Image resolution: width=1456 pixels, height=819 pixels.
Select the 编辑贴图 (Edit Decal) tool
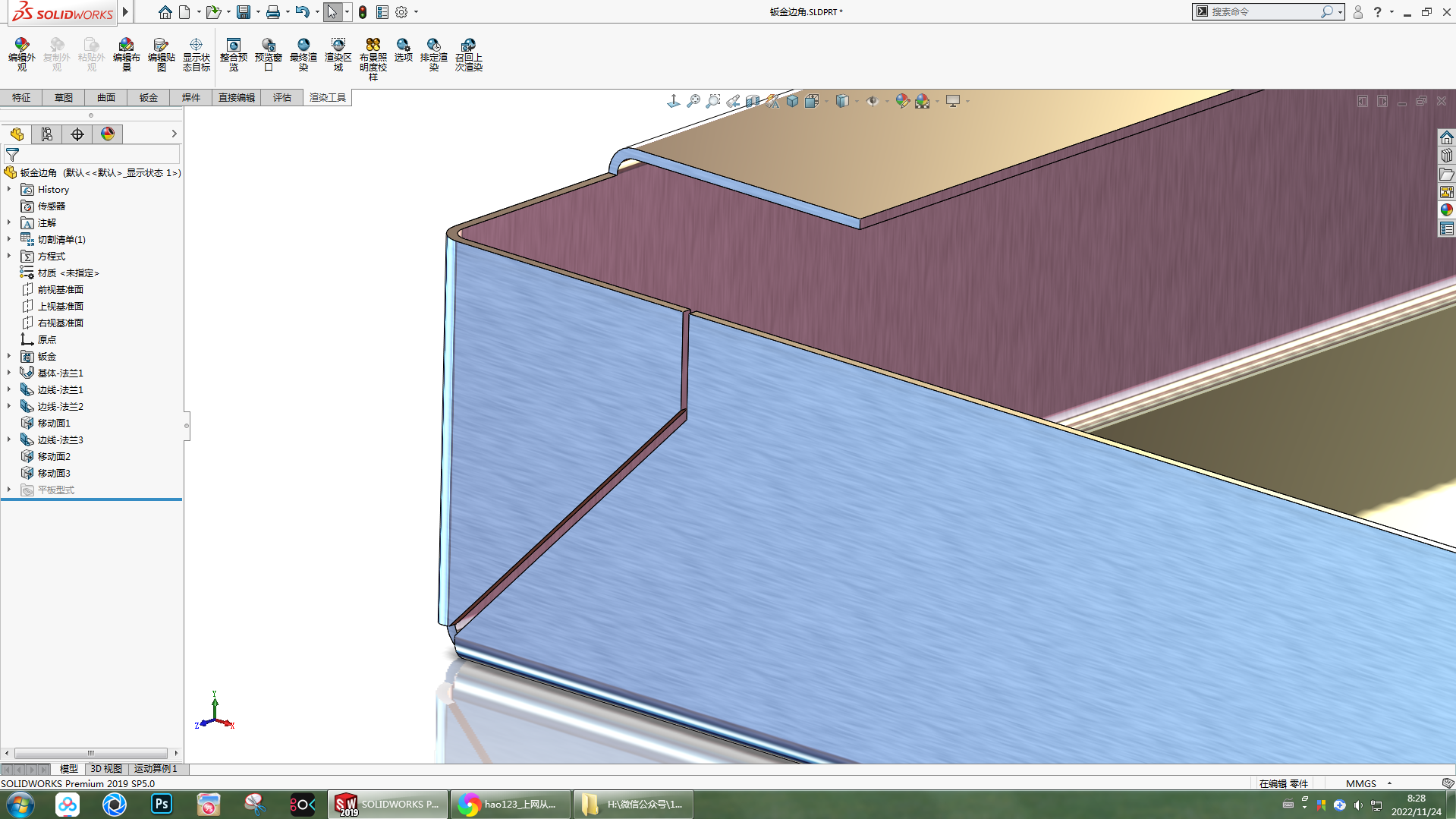coord(162,55)
